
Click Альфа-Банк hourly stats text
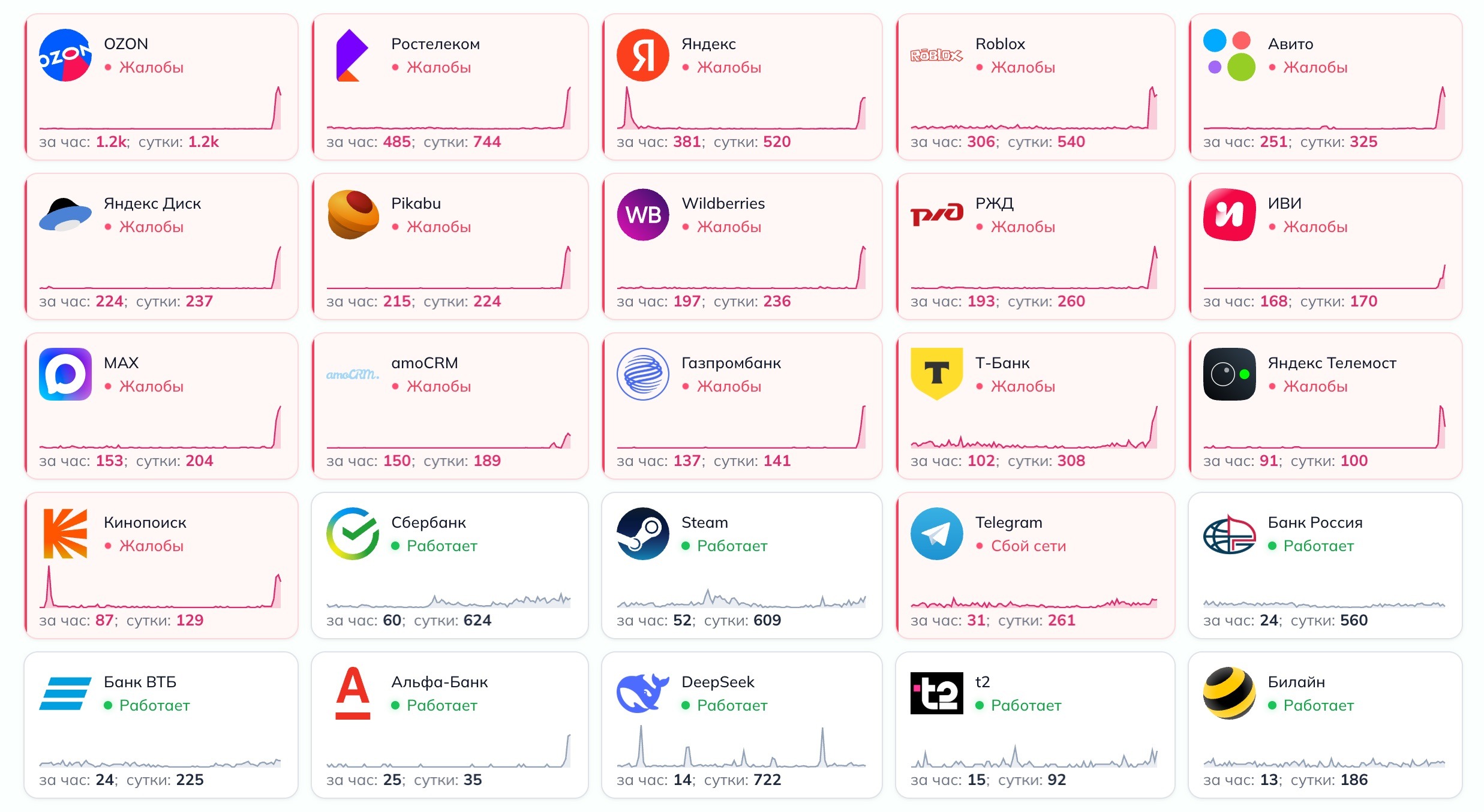coord(404,780)
